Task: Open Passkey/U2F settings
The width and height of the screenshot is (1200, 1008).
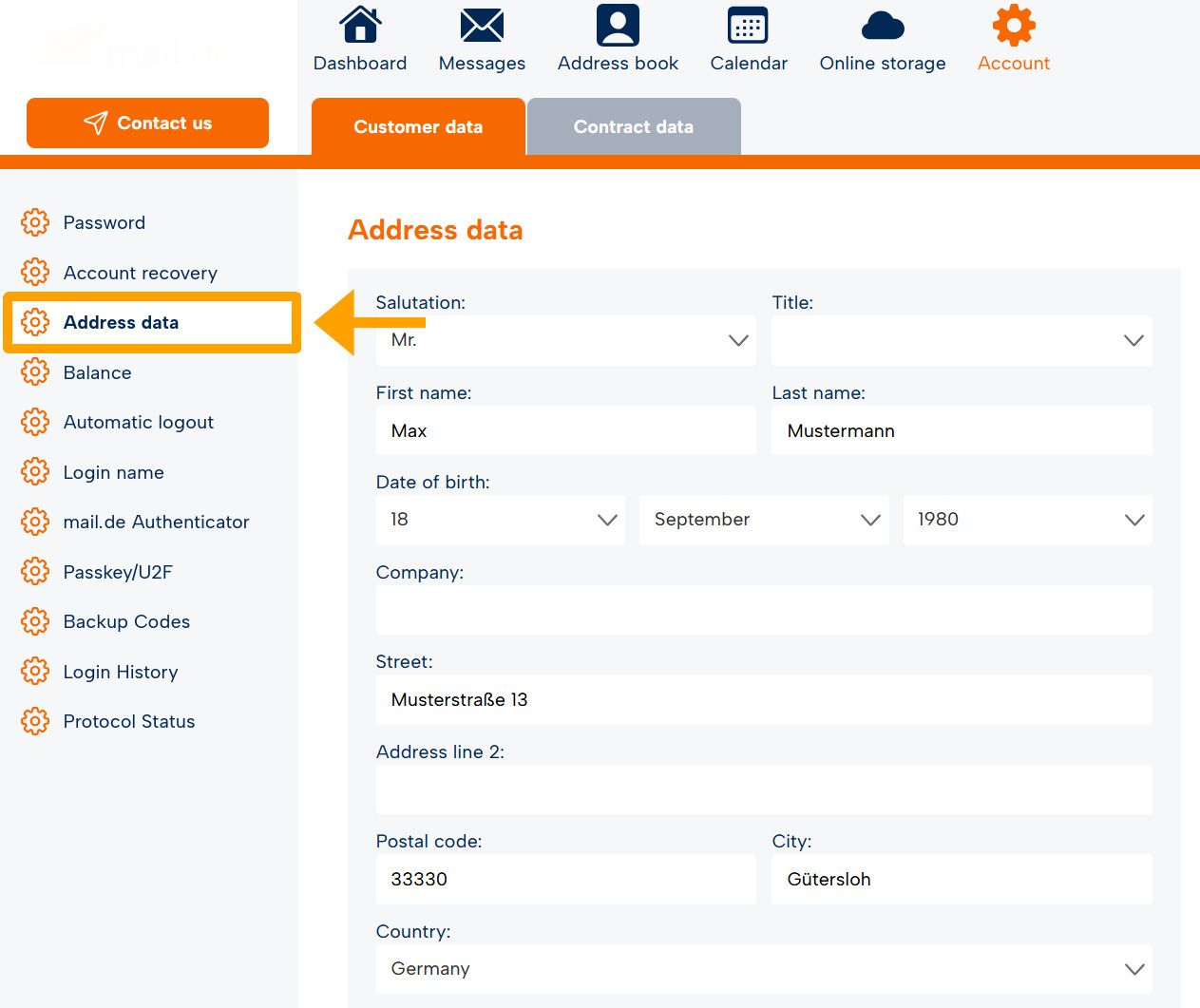Action: point(118,572)
